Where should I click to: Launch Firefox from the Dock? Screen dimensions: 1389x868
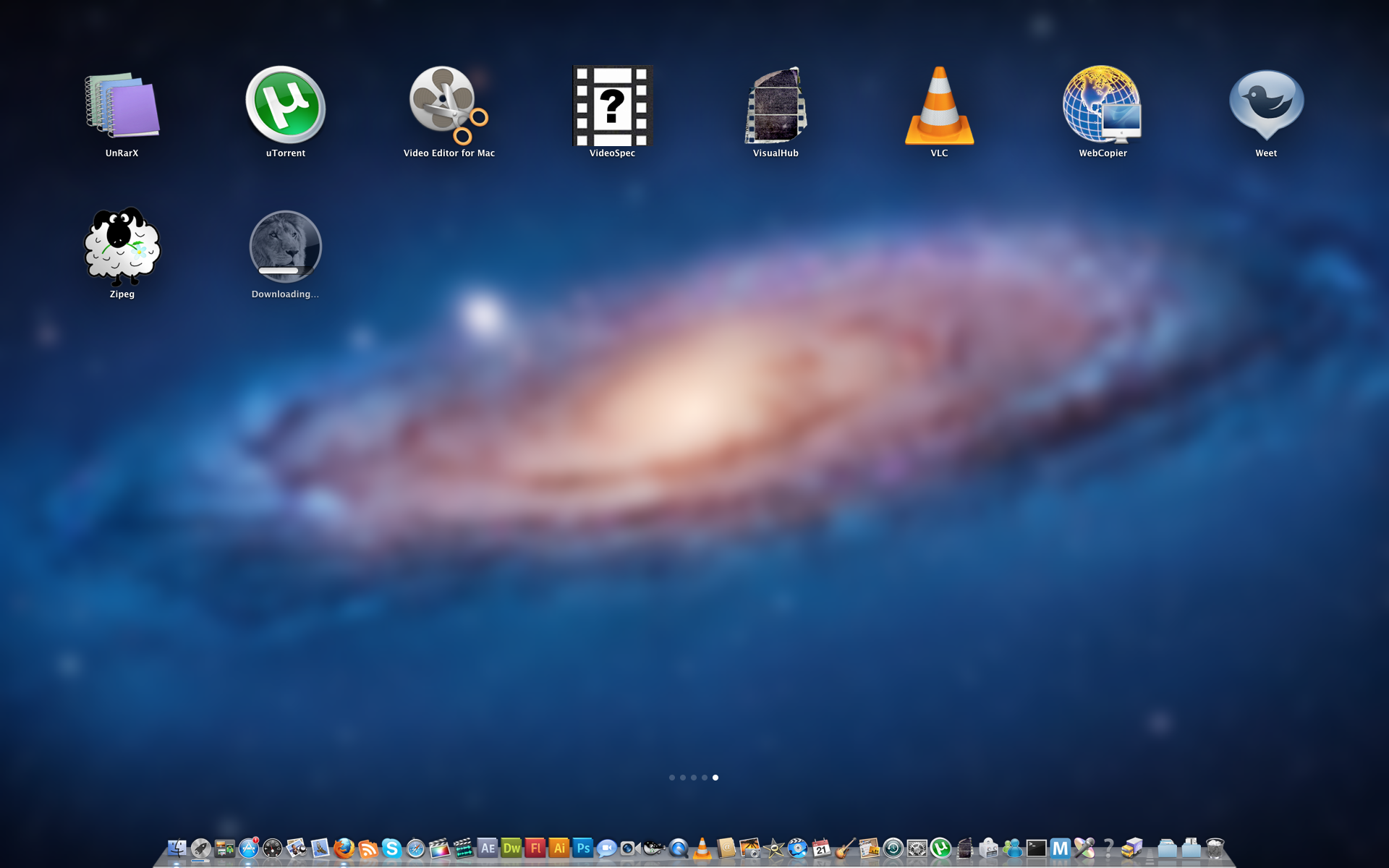[344, 848]
